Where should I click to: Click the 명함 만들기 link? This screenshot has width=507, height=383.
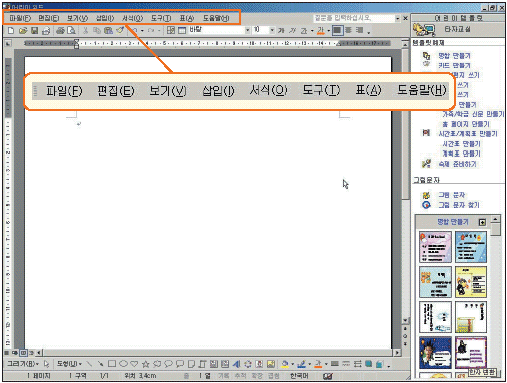coord(454,56)
